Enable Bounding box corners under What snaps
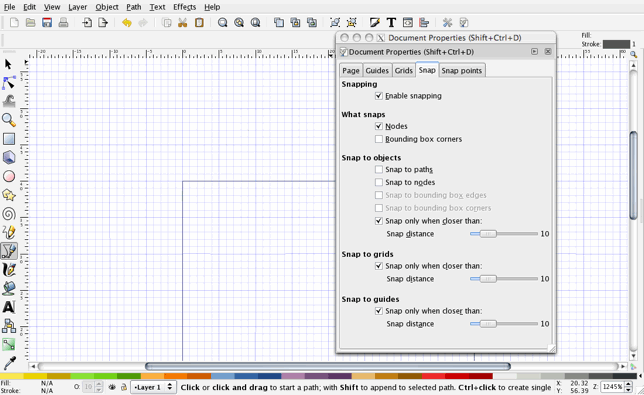The width and height of the screenshot is (644, 395). (379, 139)
